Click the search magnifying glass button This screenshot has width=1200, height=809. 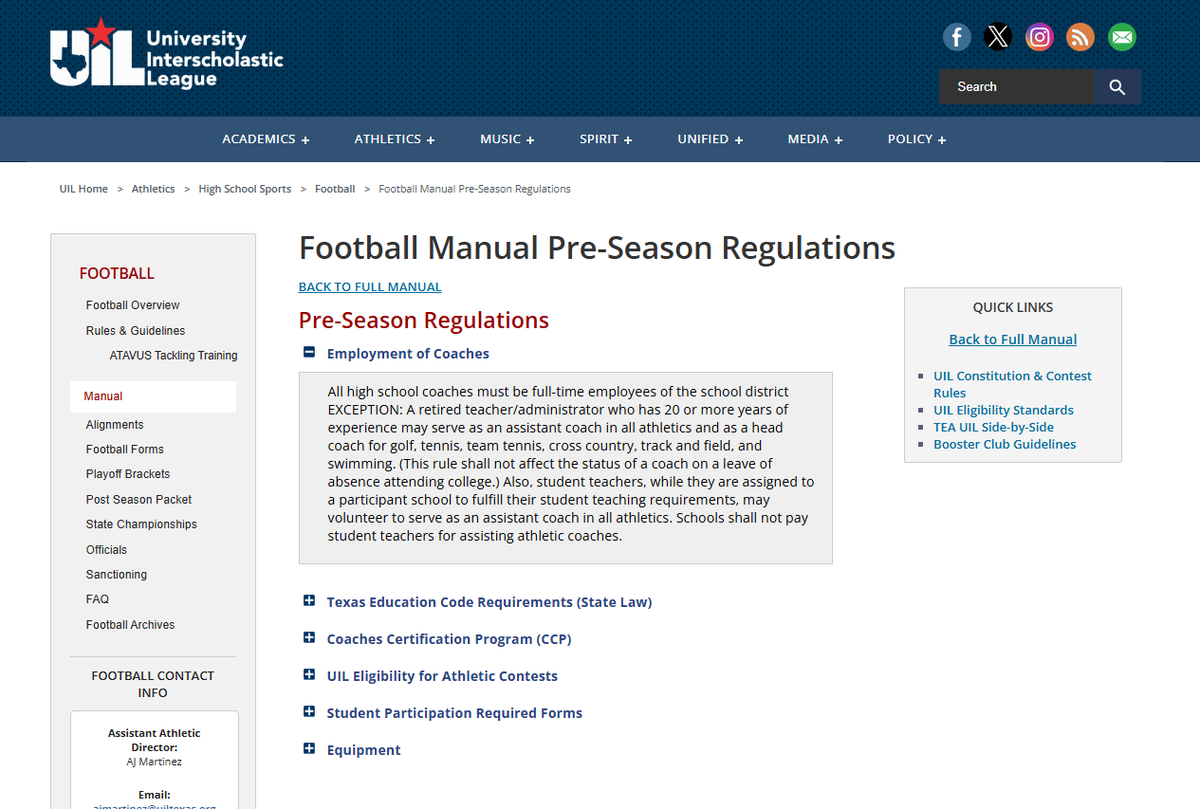[x=1117, y=87]
